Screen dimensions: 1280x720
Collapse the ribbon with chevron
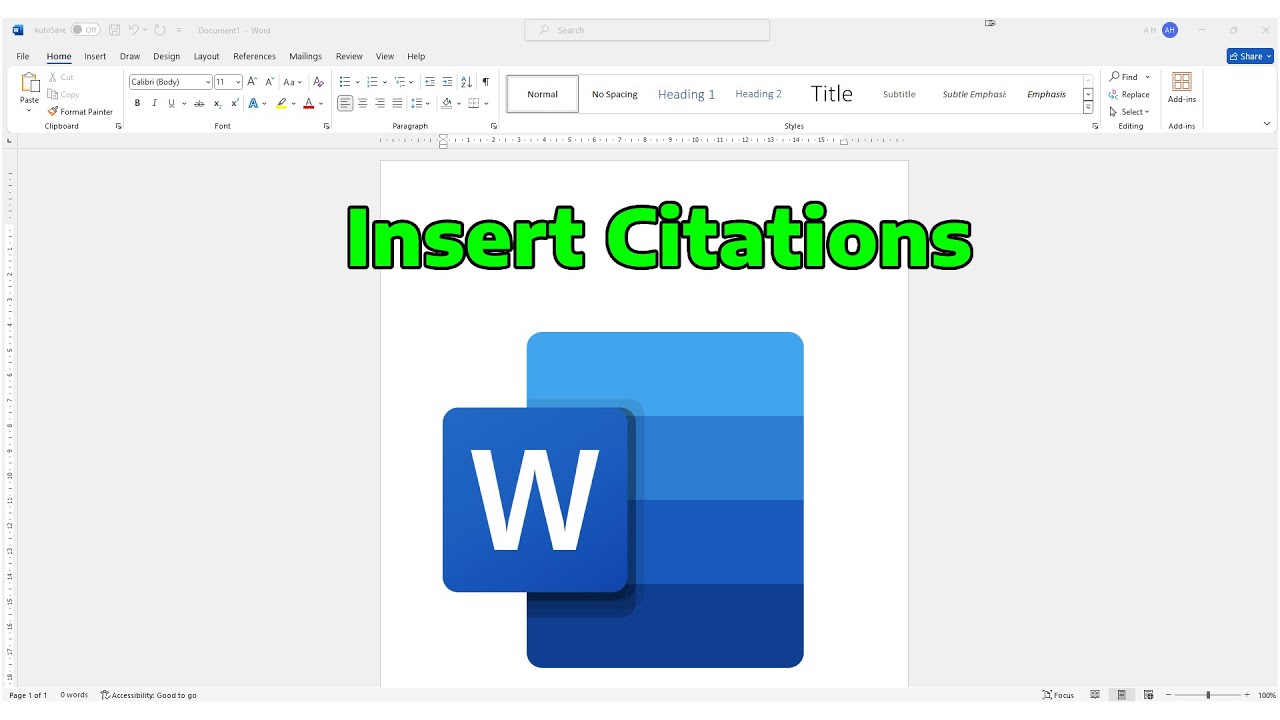pyautogui.click(x=1267, y=124)
